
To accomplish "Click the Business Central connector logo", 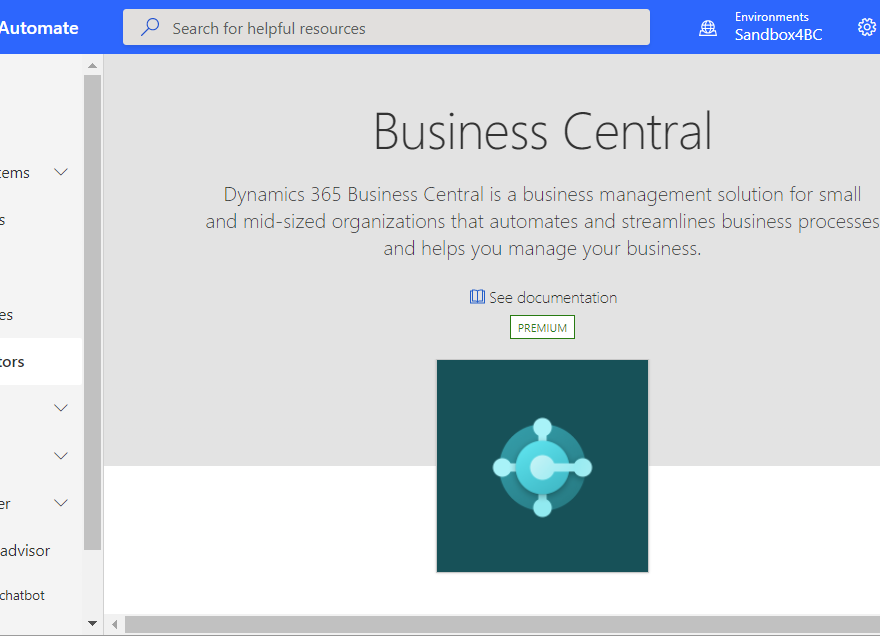I will pos(542,466).
